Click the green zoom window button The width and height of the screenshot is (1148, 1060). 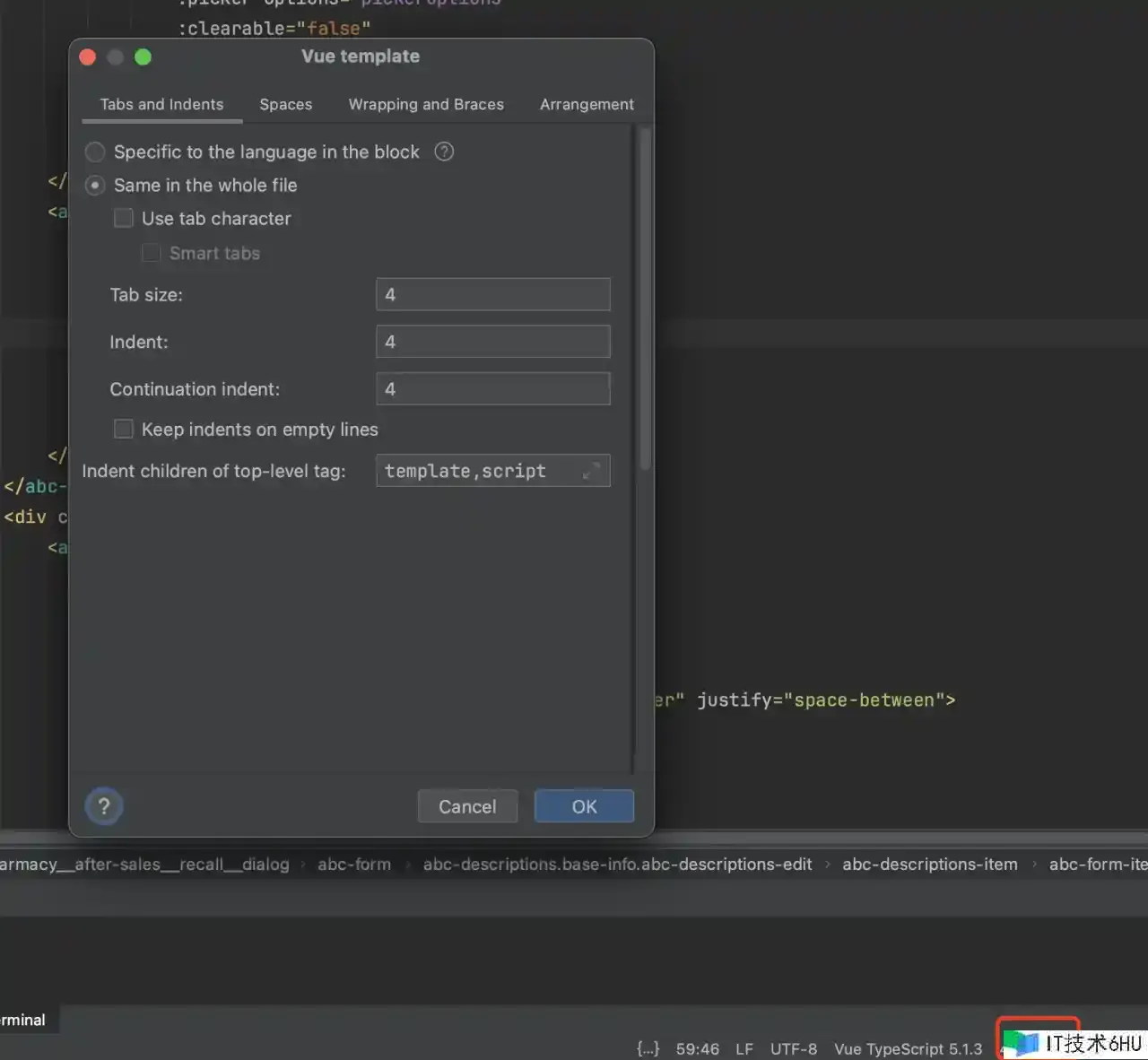(143, 57)
